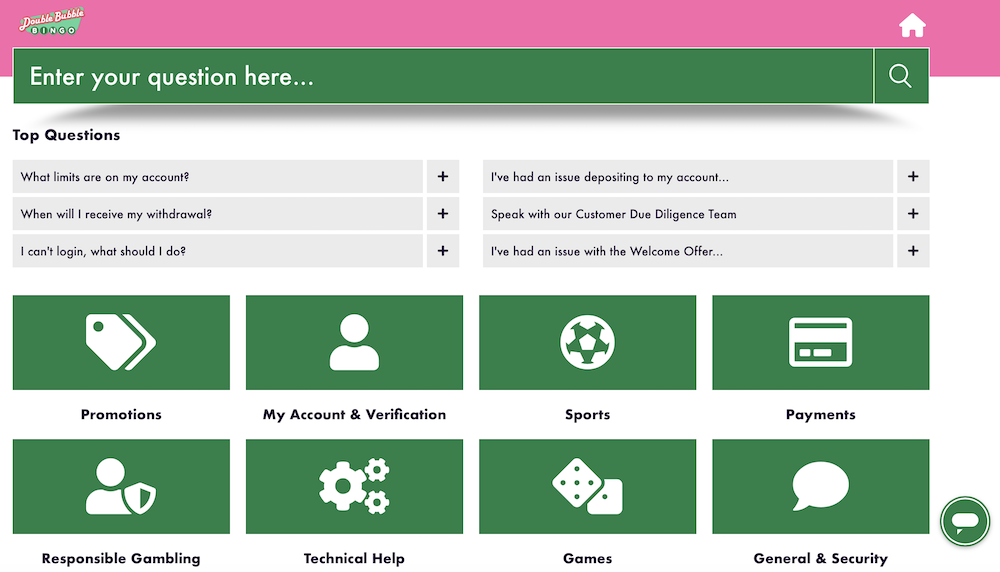Viewport: 1000px width, 572px height.
Task: Select the Promotions label
Action: coord(121,414)
